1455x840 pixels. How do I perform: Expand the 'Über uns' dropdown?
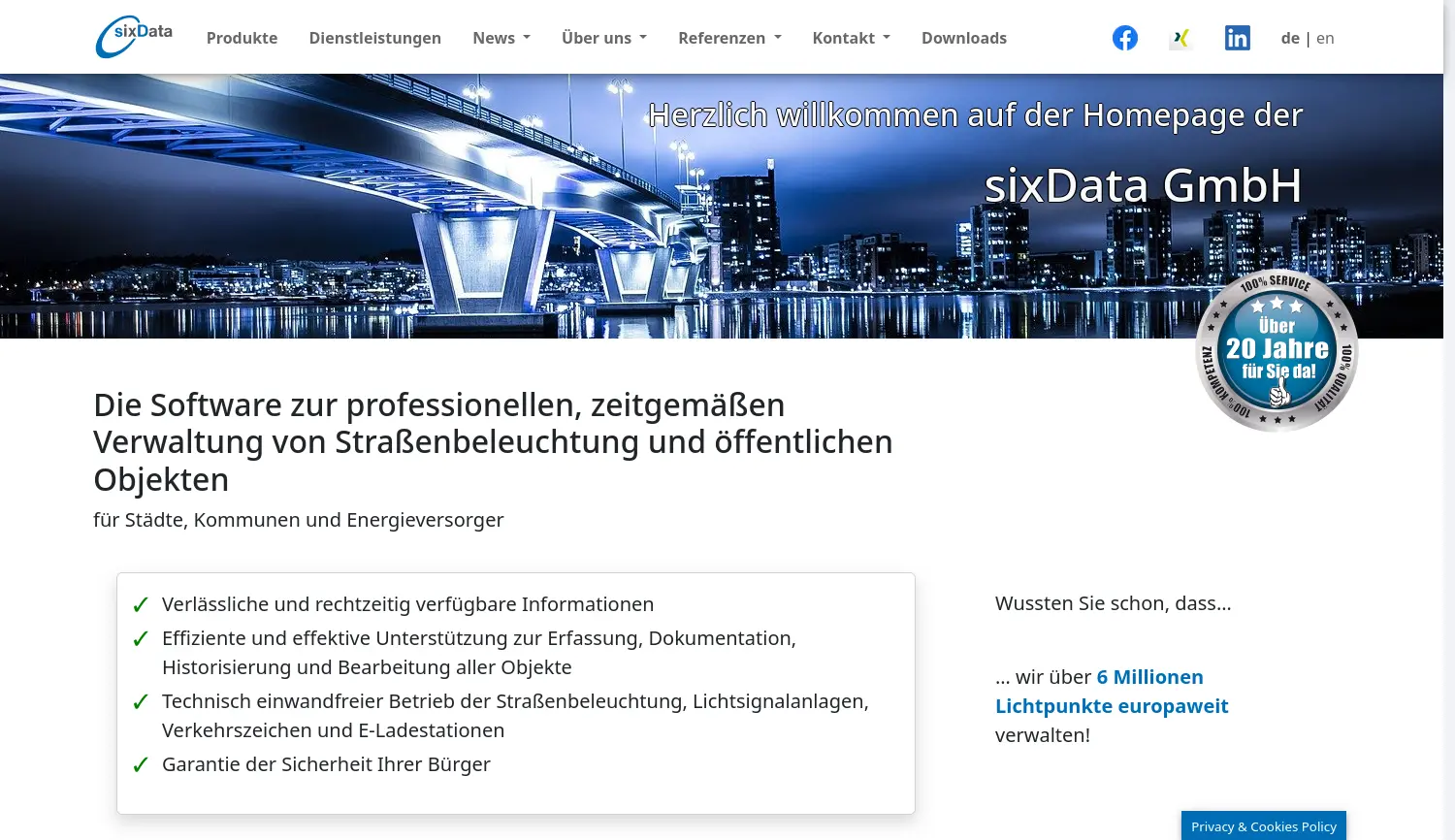(603, 38)
